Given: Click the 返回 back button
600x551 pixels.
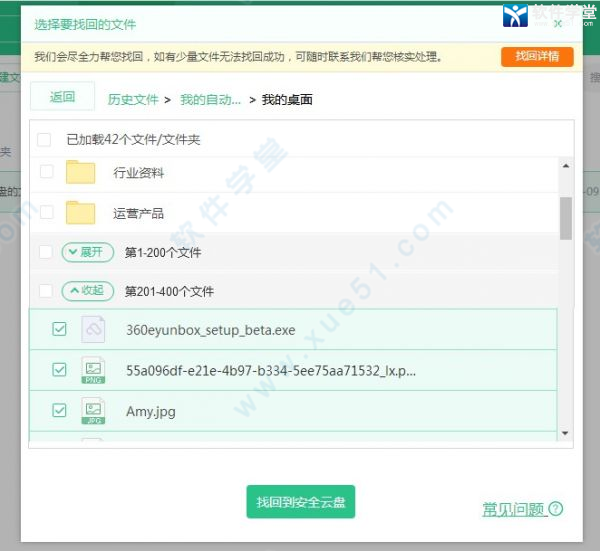Looking at the screenshot, I should point(62,97).
